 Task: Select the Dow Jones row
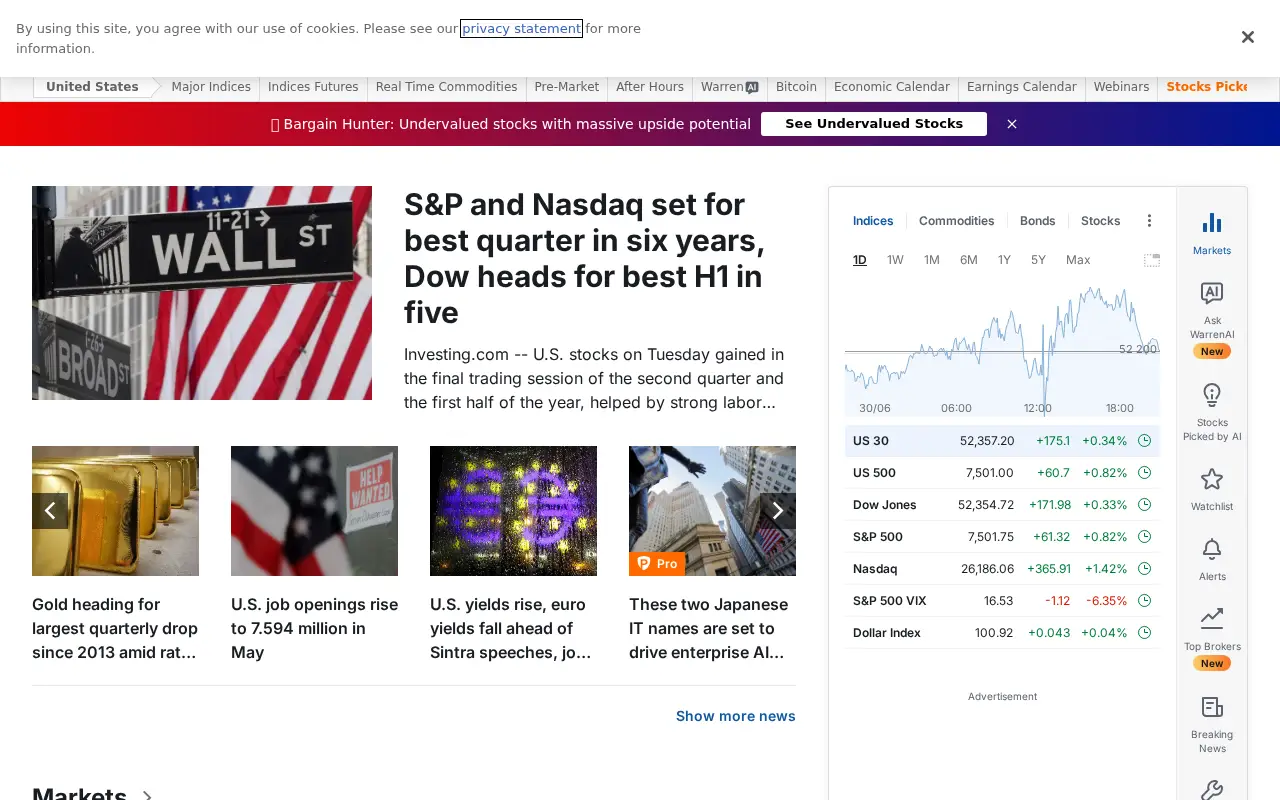[x=1002, y=505]
